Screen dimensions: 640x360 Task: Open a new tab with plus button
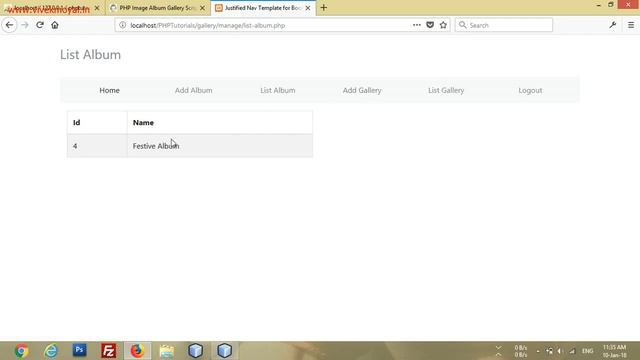click(324, 7)
